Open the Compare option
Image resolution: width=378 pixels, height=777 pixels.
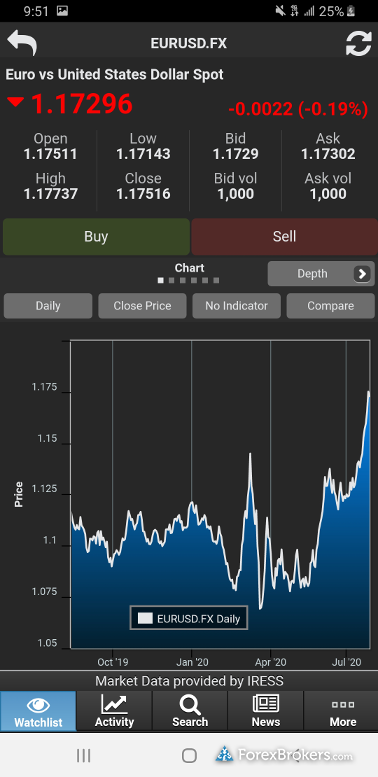click(330, 306)
